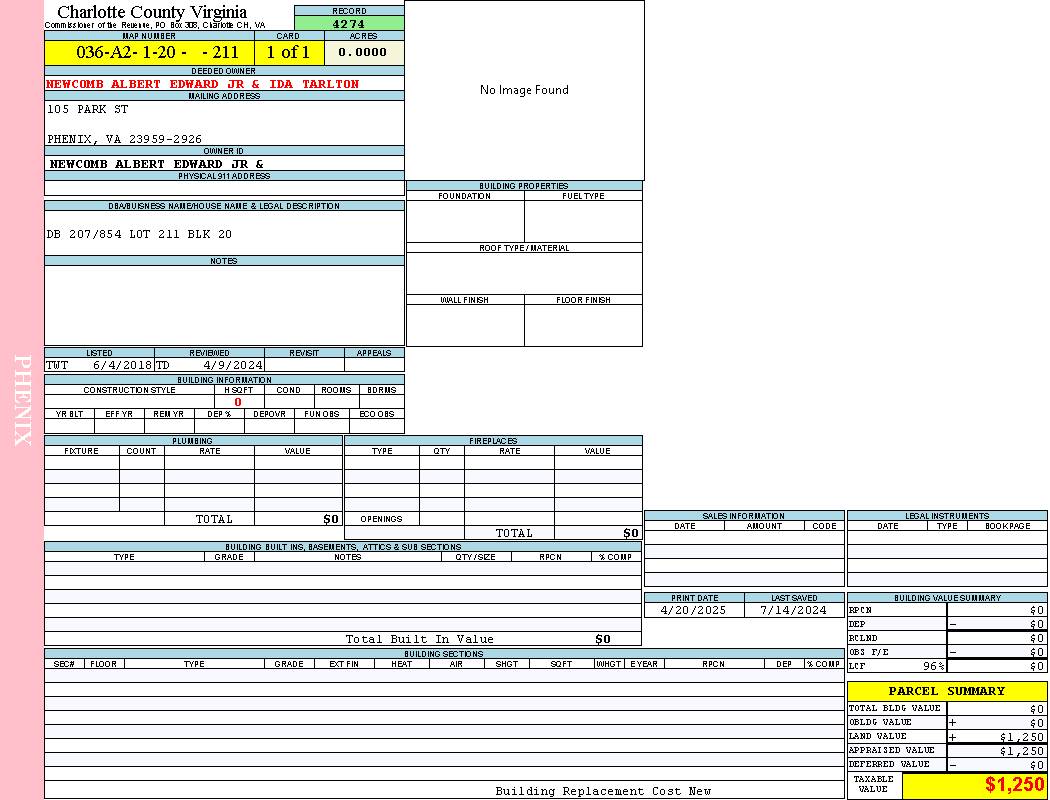Click the taxable value $1,250 amount

point(1014,785)
